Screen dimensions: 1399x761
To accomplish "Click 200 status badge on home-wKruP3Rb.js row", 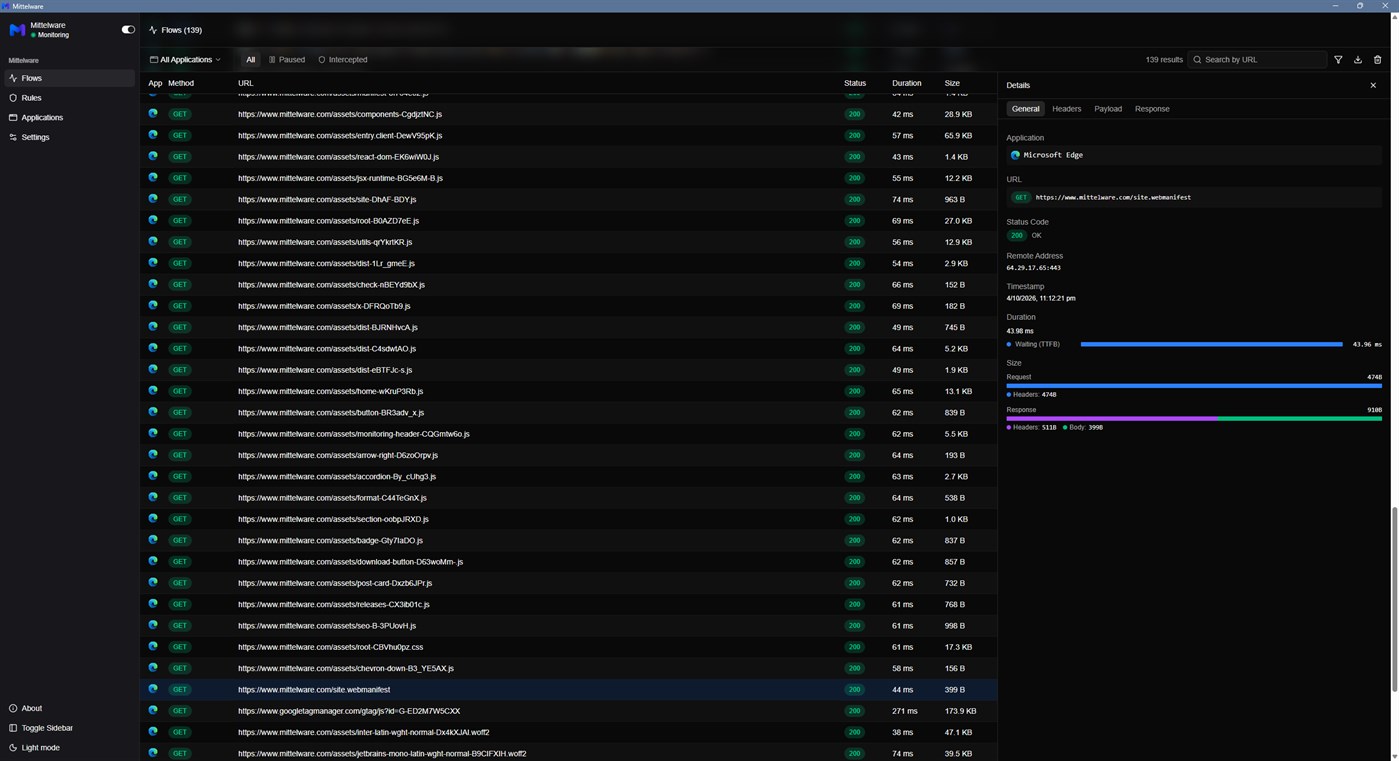I will pyautogui.click(x=854, y=391).
